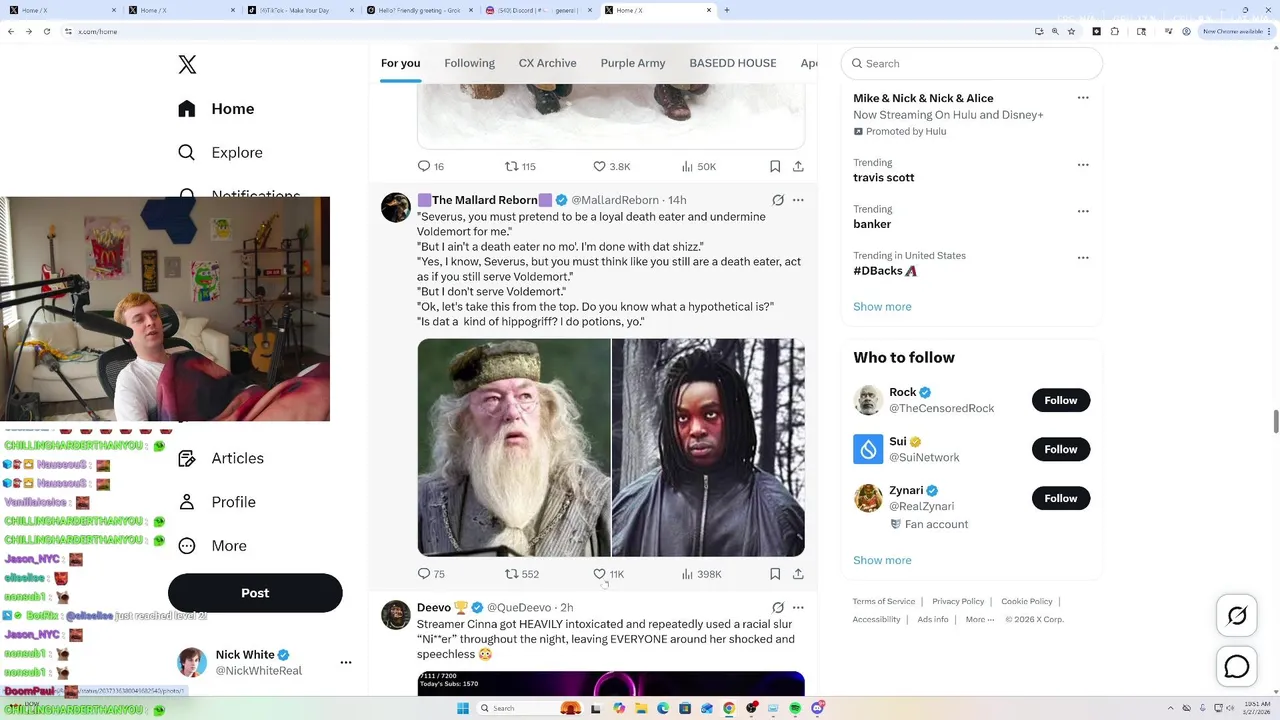The image size is (1280, 720).
Task: Open options for the Hulu promoted trend
Action: point(1082,98)
